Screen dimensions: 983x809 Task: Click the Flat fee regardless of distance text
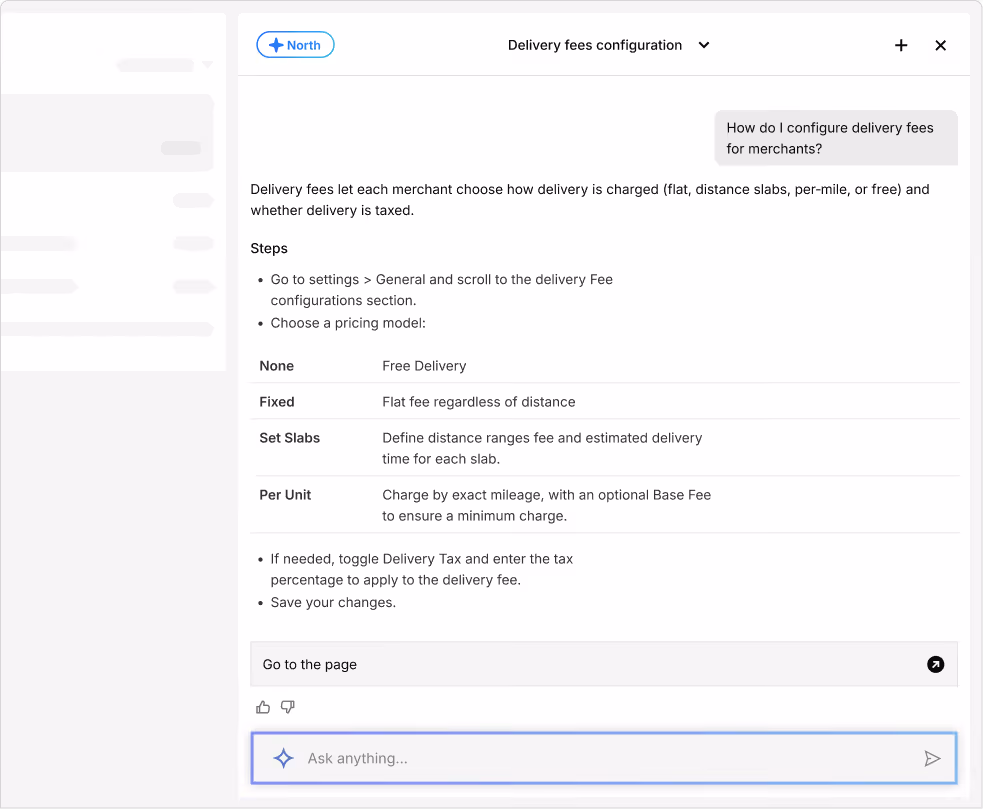coord(479,402)
